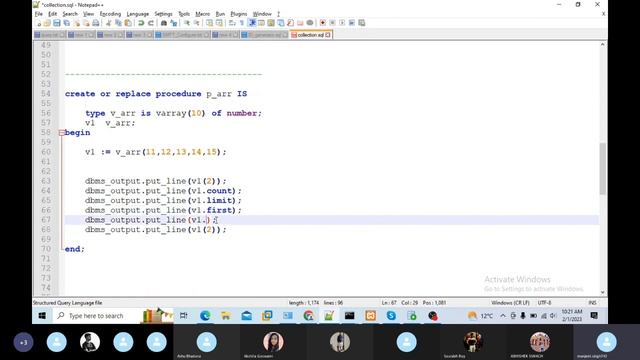Open the Windows Start button
This screenshot has width=640, height=360.
[x=42, y=316]
